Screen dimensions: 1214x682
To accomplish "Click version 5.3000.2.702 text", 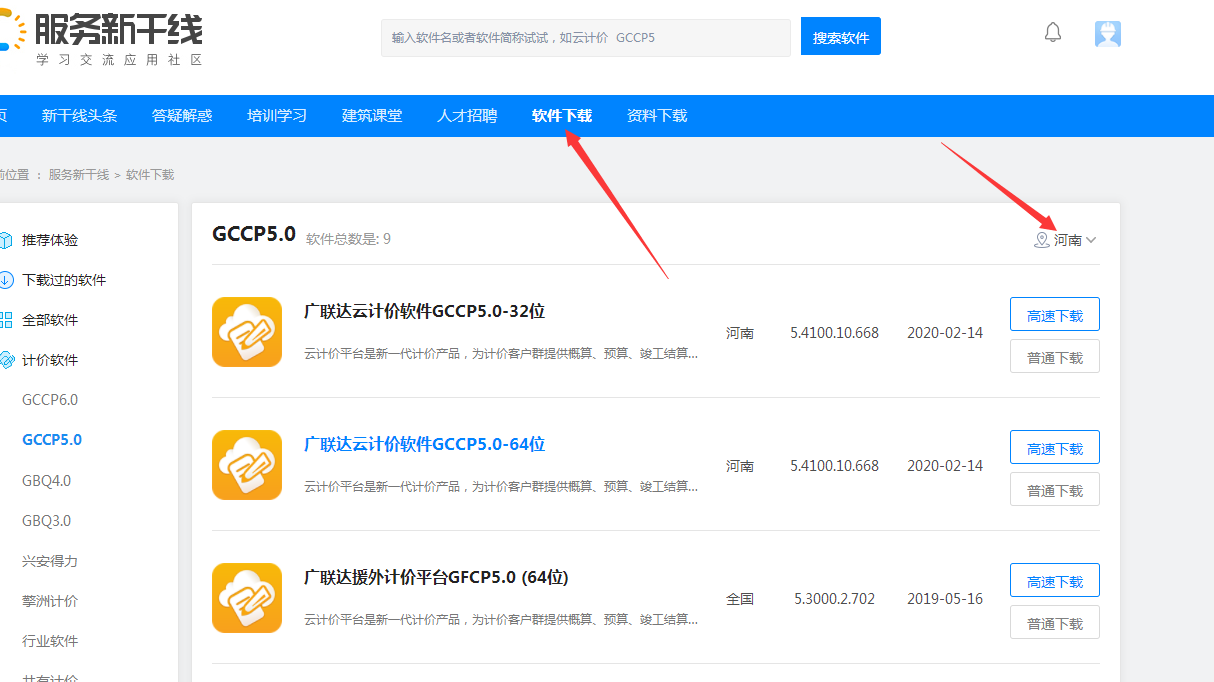I will (834, 599).
